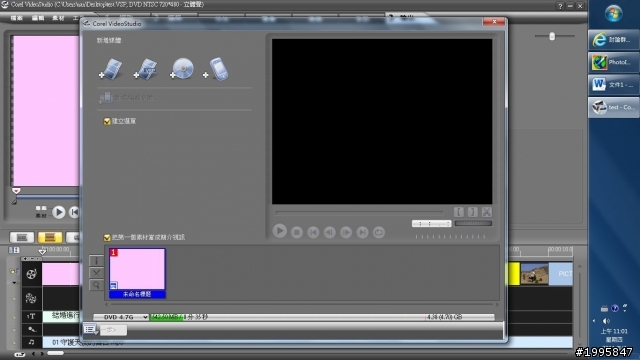The height and width of the screenshot is (360, 640).
Task: Set the mark-out bracket in preview
Action: [473, 212]
